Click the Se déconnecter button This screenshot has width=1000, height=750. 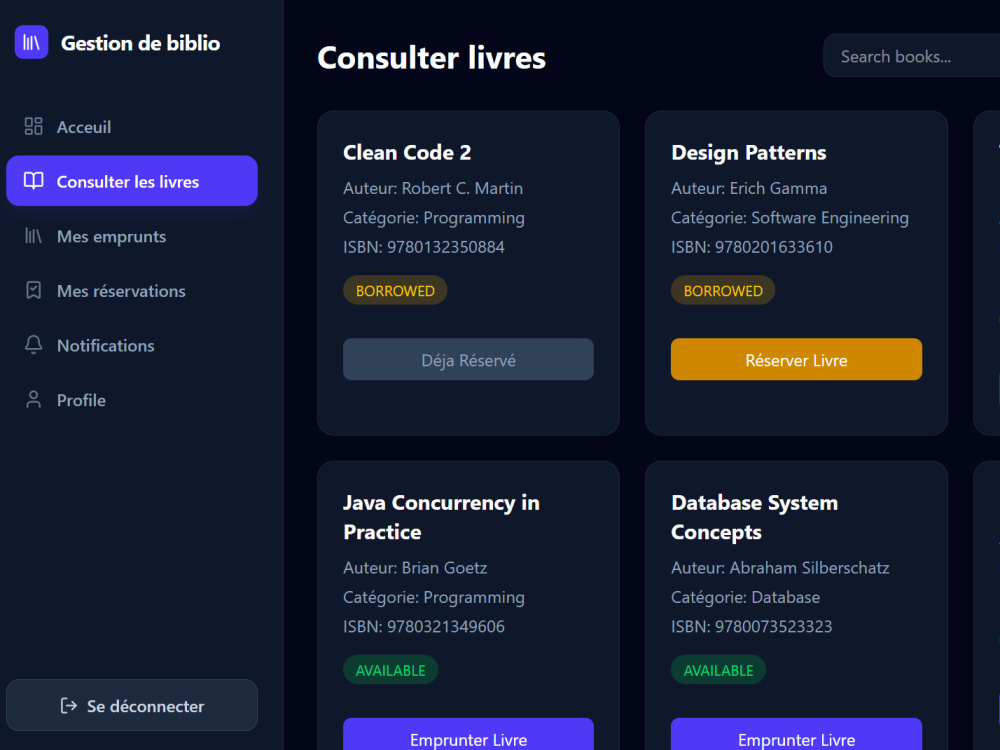coord(132,705)
